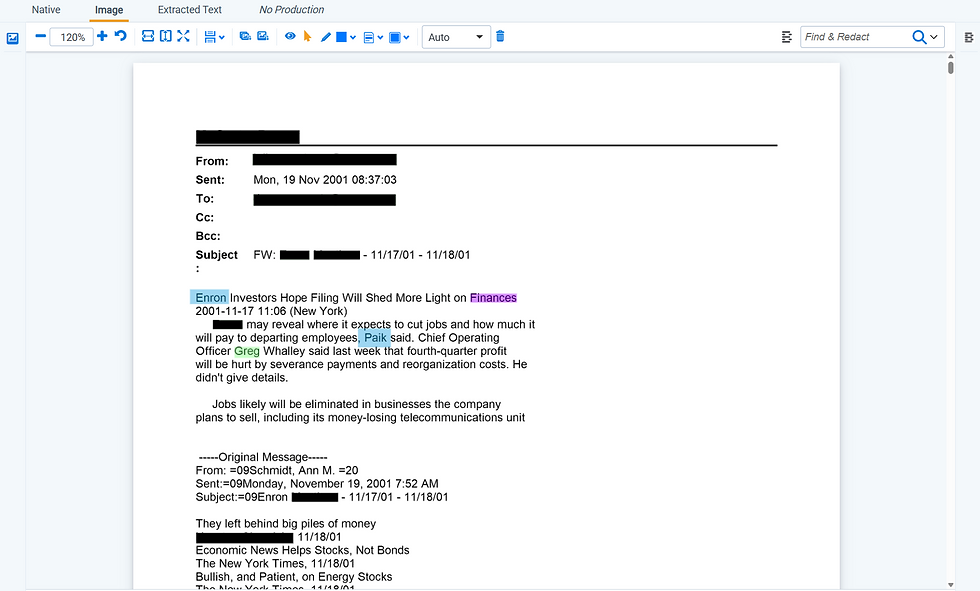Select the blue redaction box tool
This screenshot has height=591, width=980.
tap(341, 37)
